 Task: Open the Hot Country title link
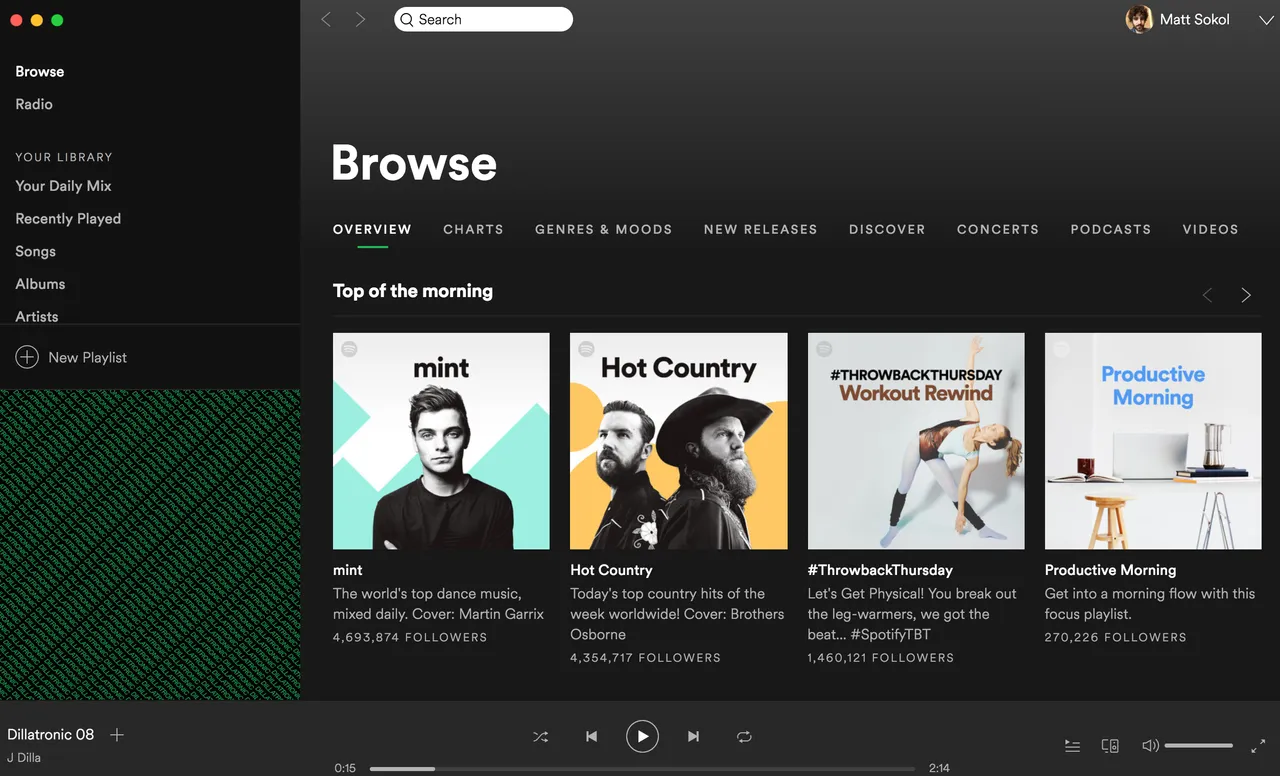tap(611, 570)
